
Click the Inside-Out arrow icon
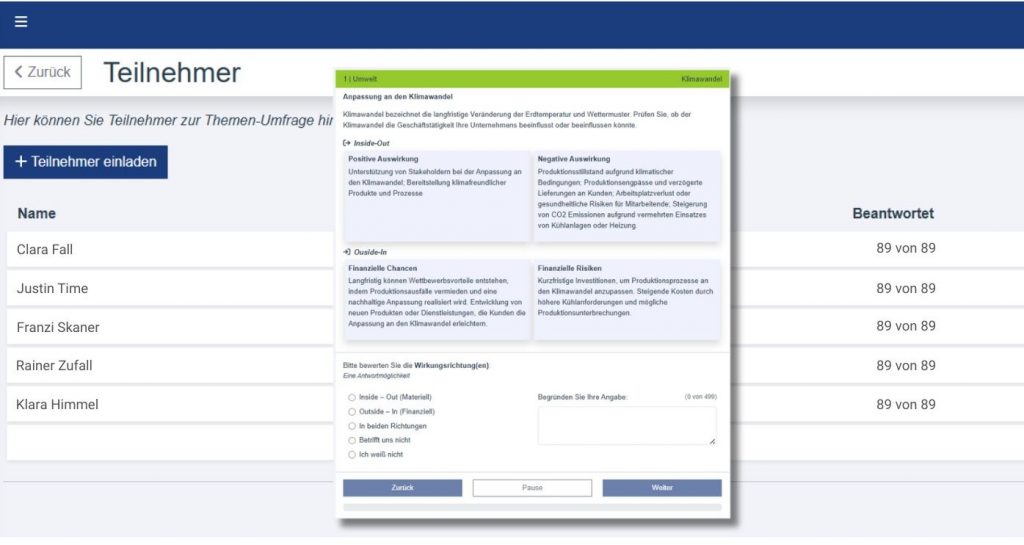(x=347, y=143)
